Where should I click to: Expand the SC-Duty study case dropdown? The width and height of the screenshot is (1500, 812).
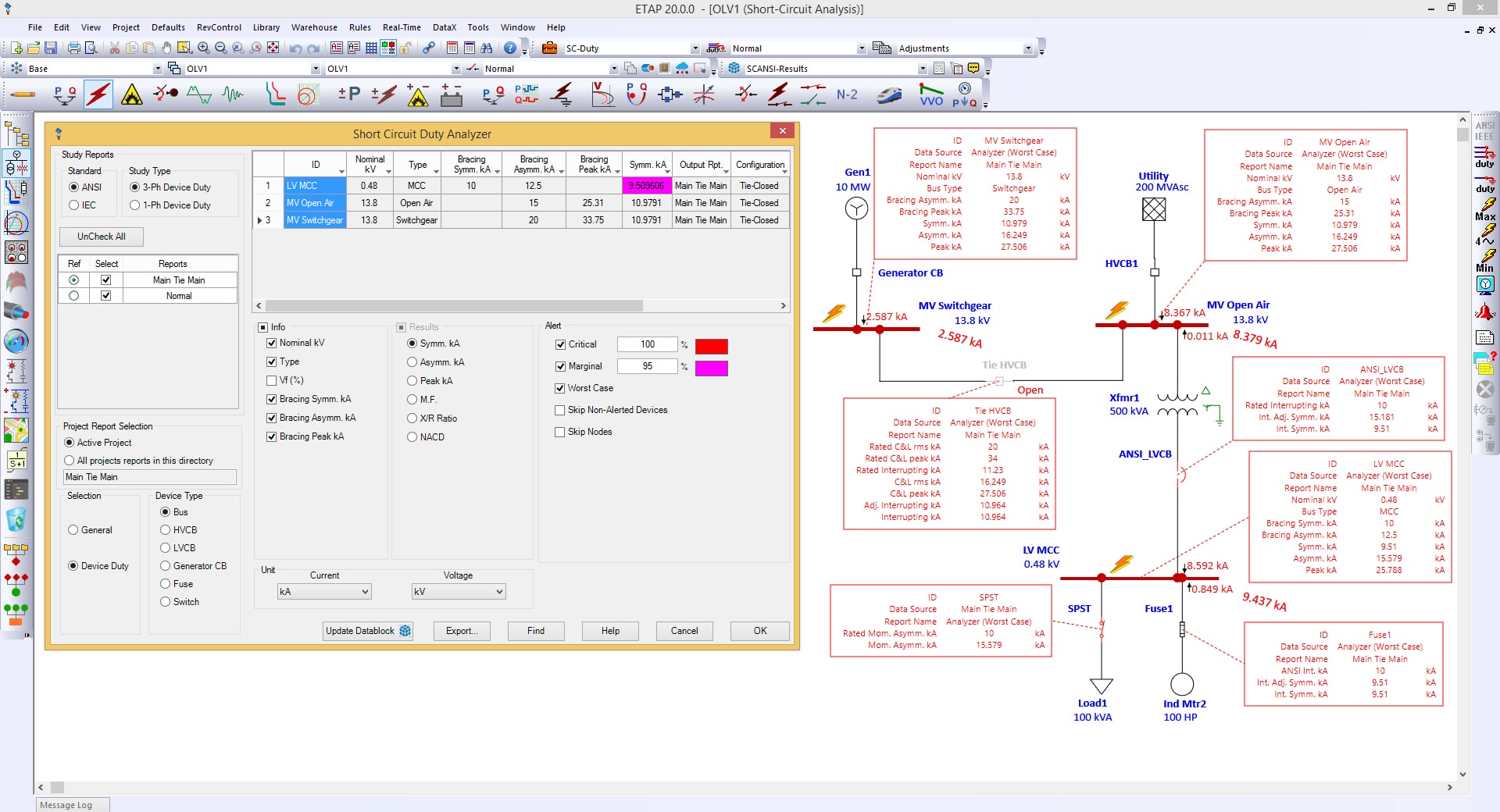(695, 48)
